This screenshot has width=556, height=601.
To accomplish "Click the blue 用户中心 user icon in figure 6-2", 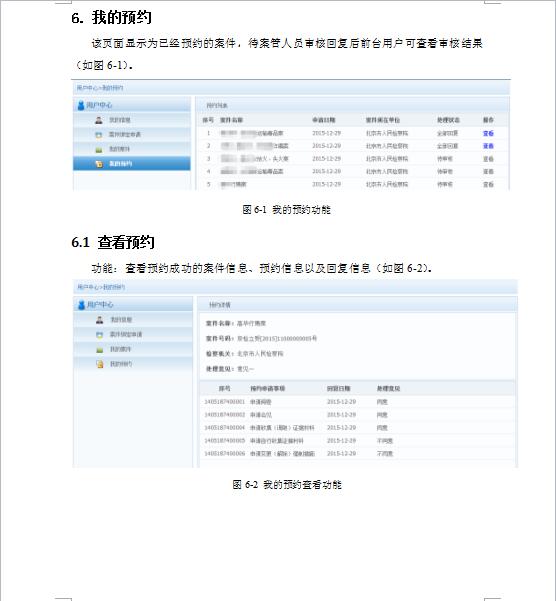I will coord(81,305).
